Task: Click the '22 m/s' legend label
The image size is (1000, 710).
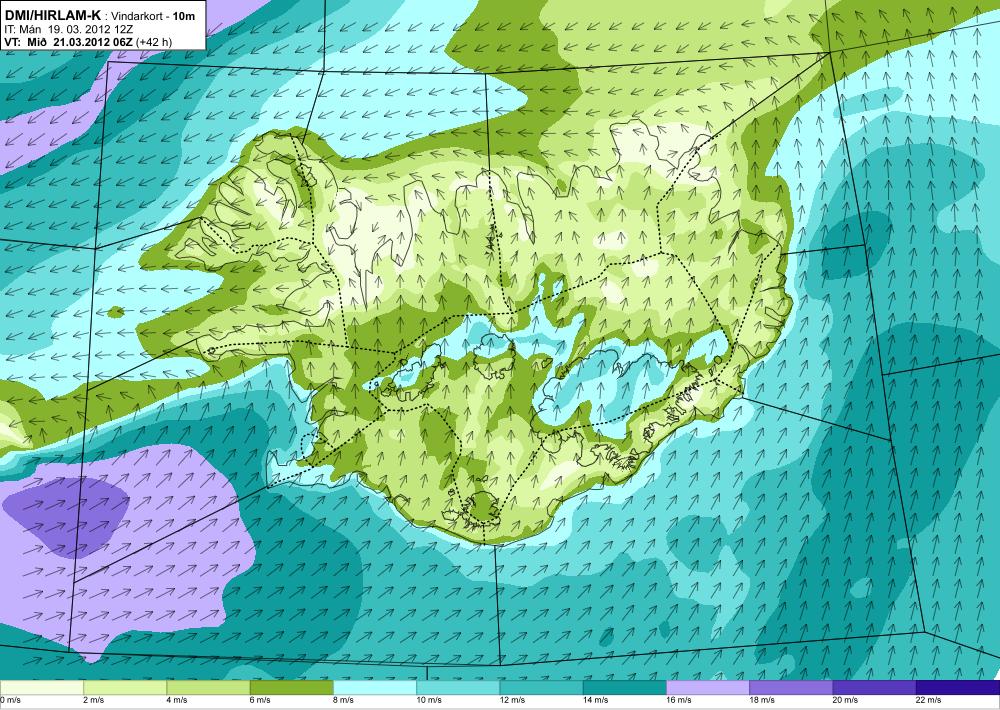Action: (x=929, y=700)
